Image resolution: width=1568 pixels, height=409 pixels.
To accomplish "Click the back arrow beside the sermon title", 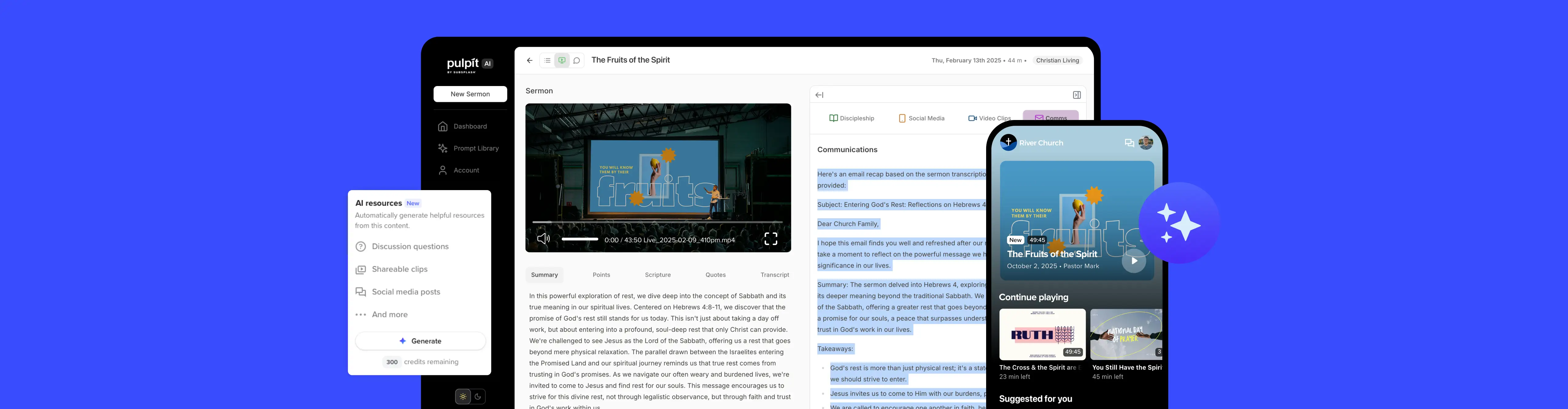I will click(530, 60).
